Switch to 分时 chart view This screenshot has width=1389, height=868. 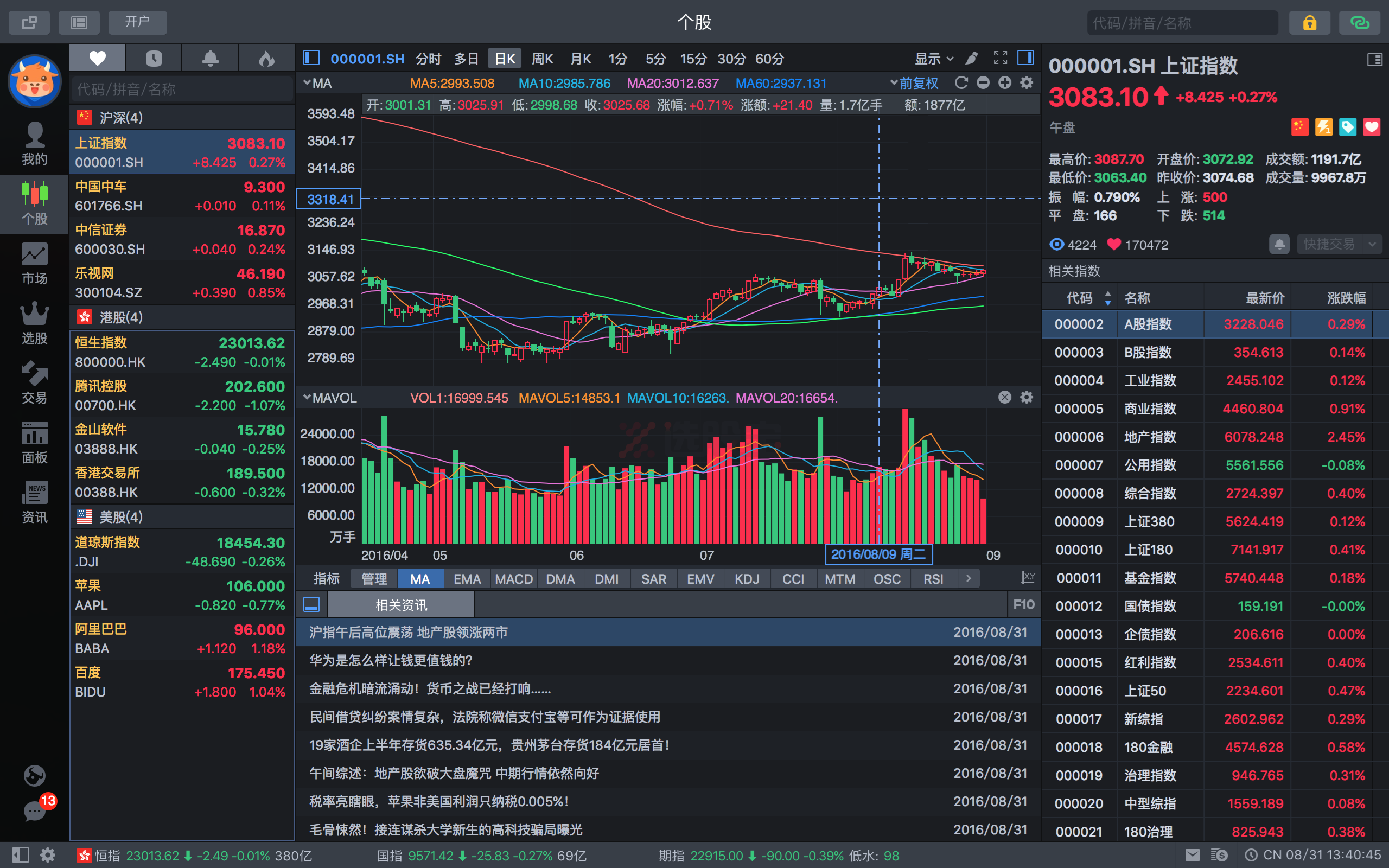pyautogui.click(x=428, y=59)
